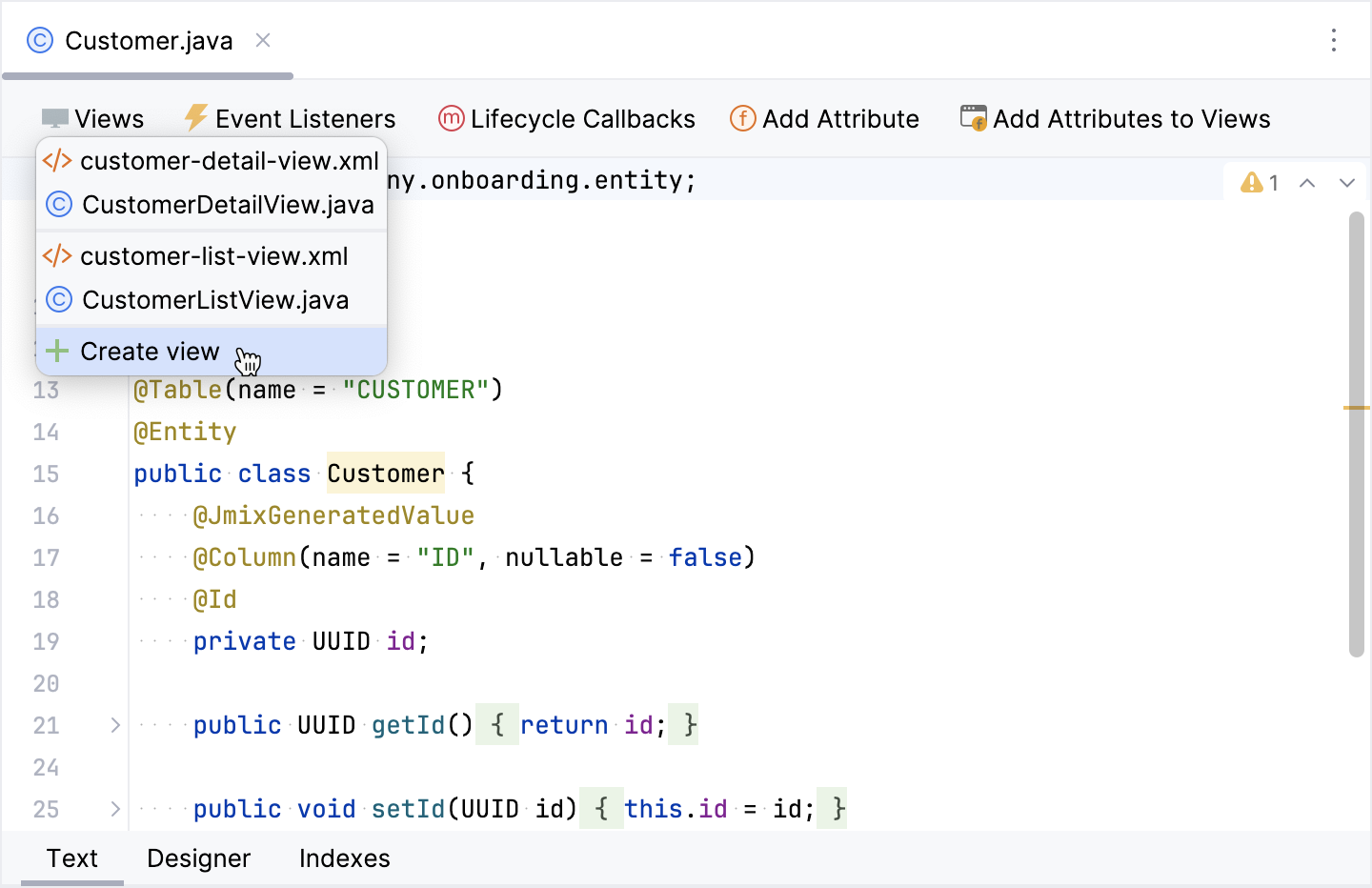Click the Add Attribute icon
Screen dimensions: 1372x888
pos(742,118)
